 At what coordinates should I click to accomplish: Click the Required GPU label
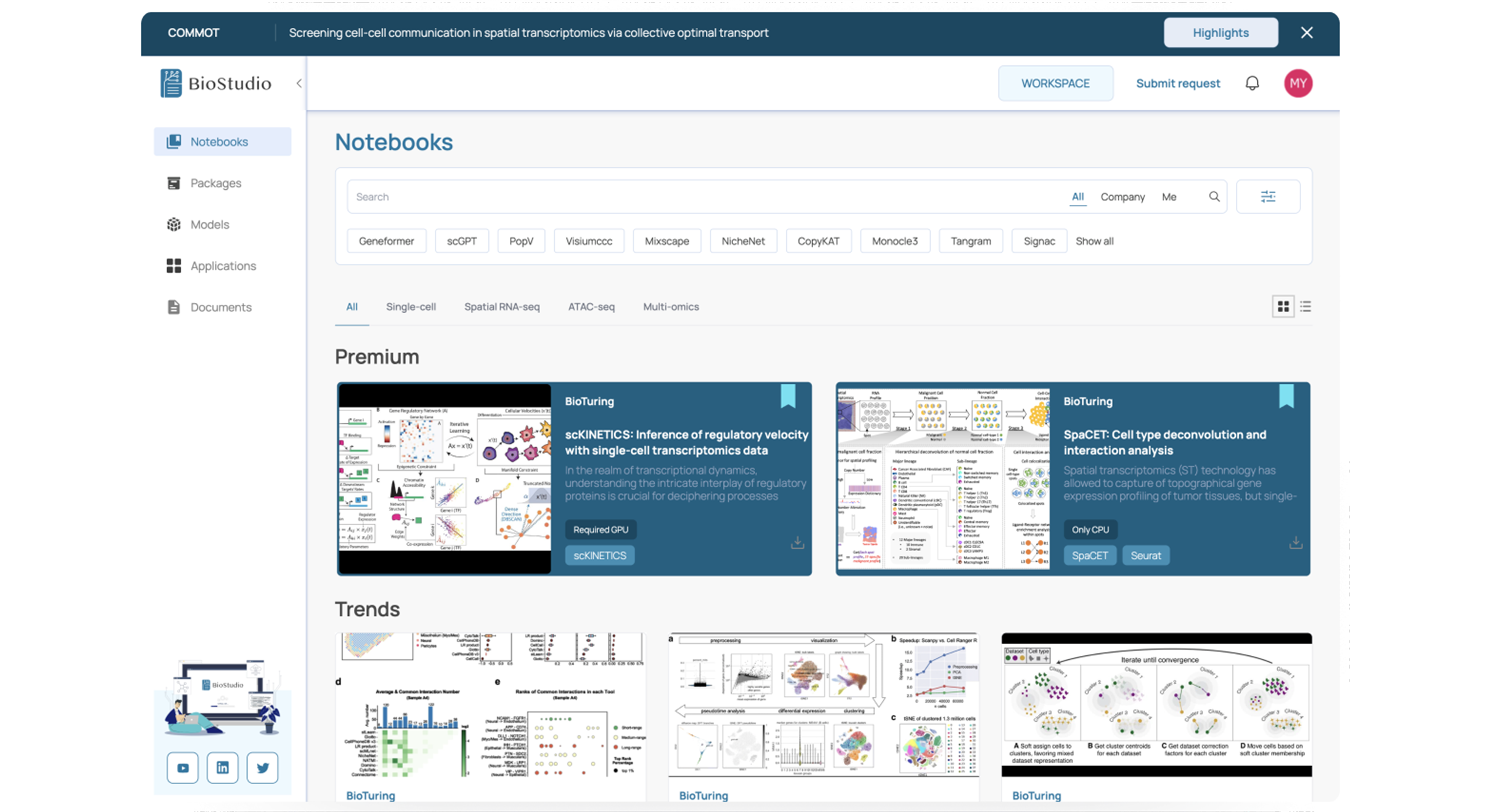pyautogui.click(x=601, y=530)
